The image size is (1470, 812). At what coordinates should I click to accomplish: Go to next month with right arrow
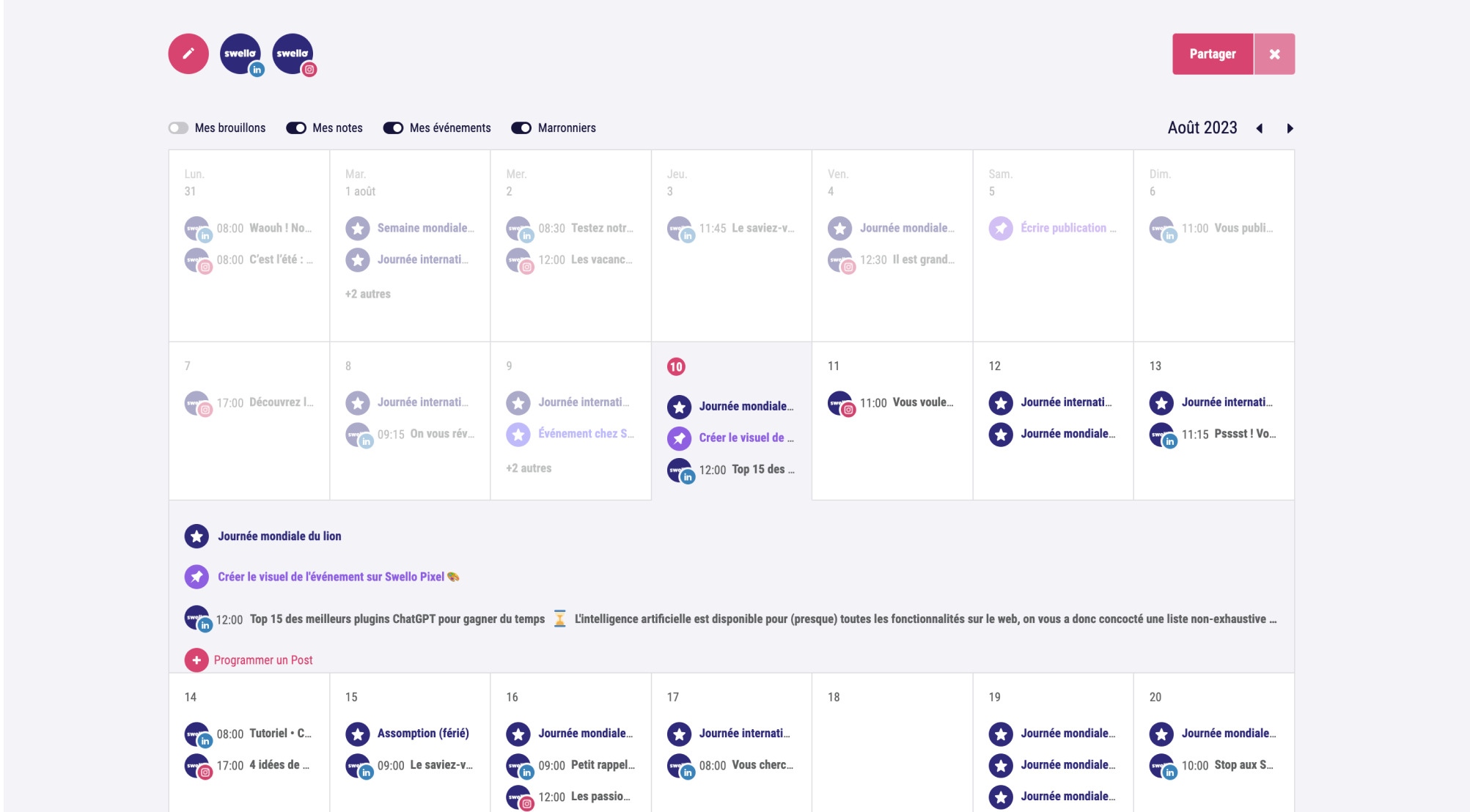(1290, 128)
